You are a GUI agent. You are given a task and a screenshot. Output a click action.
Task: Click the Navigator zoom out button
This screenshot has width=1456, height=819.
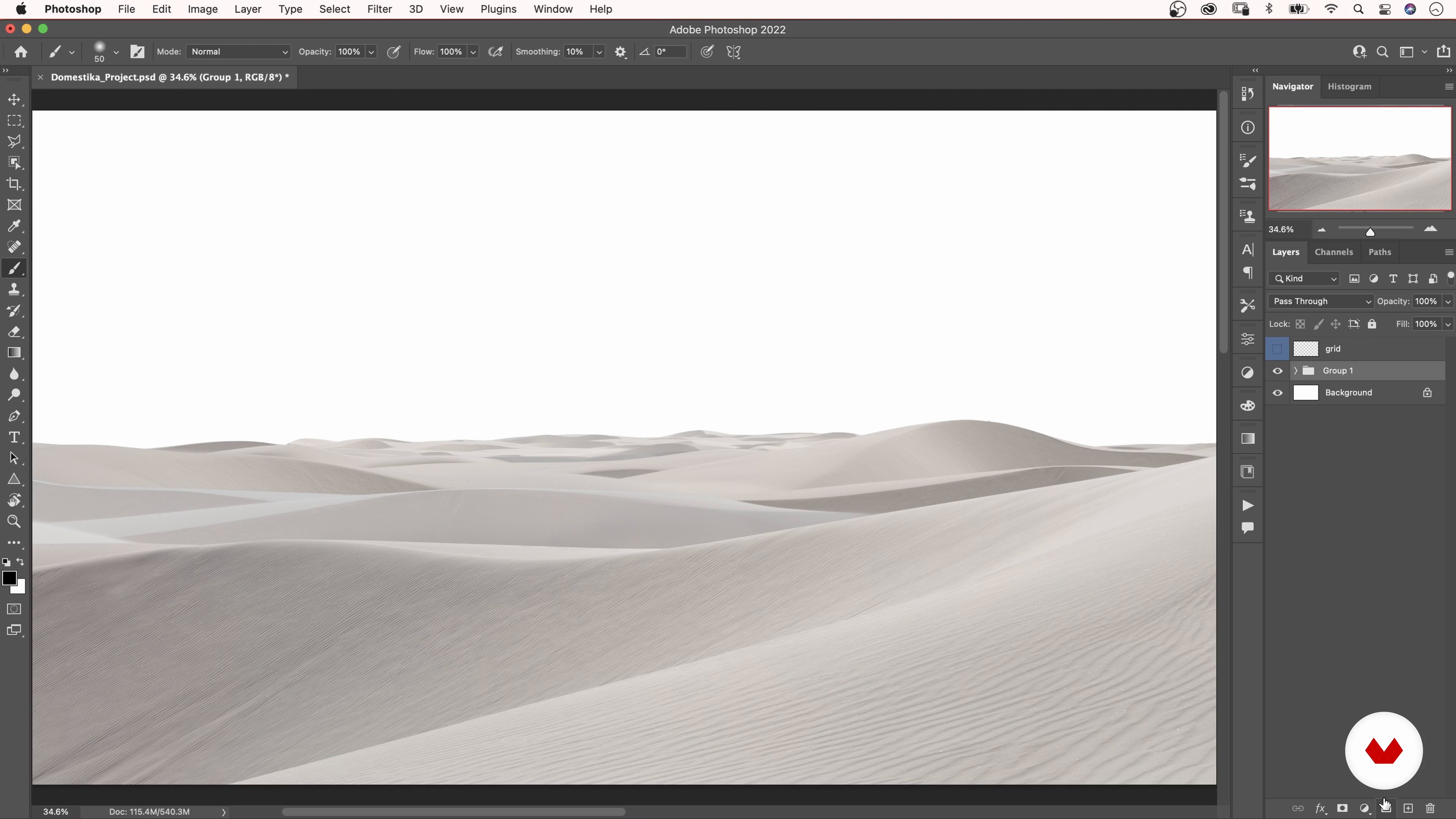1321,229
